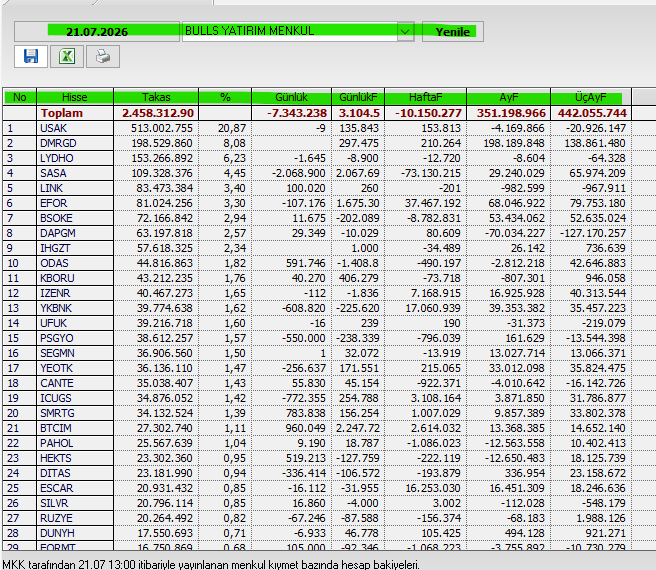The image size is (656, 570).
Task: Click row number 16 cell
Action: [x=20, y=353]
